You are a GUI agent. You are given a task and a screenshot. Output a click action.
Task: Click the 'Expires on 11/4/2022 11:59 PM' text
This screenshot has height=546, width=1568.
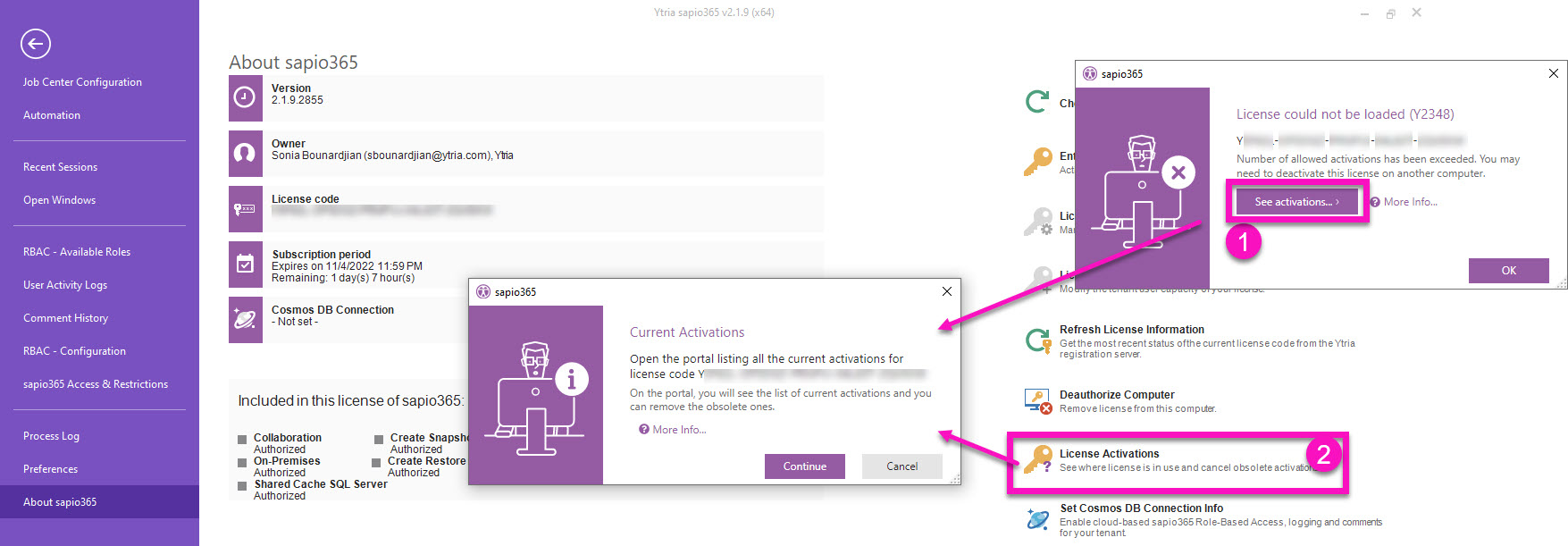(x=347, y=266)
